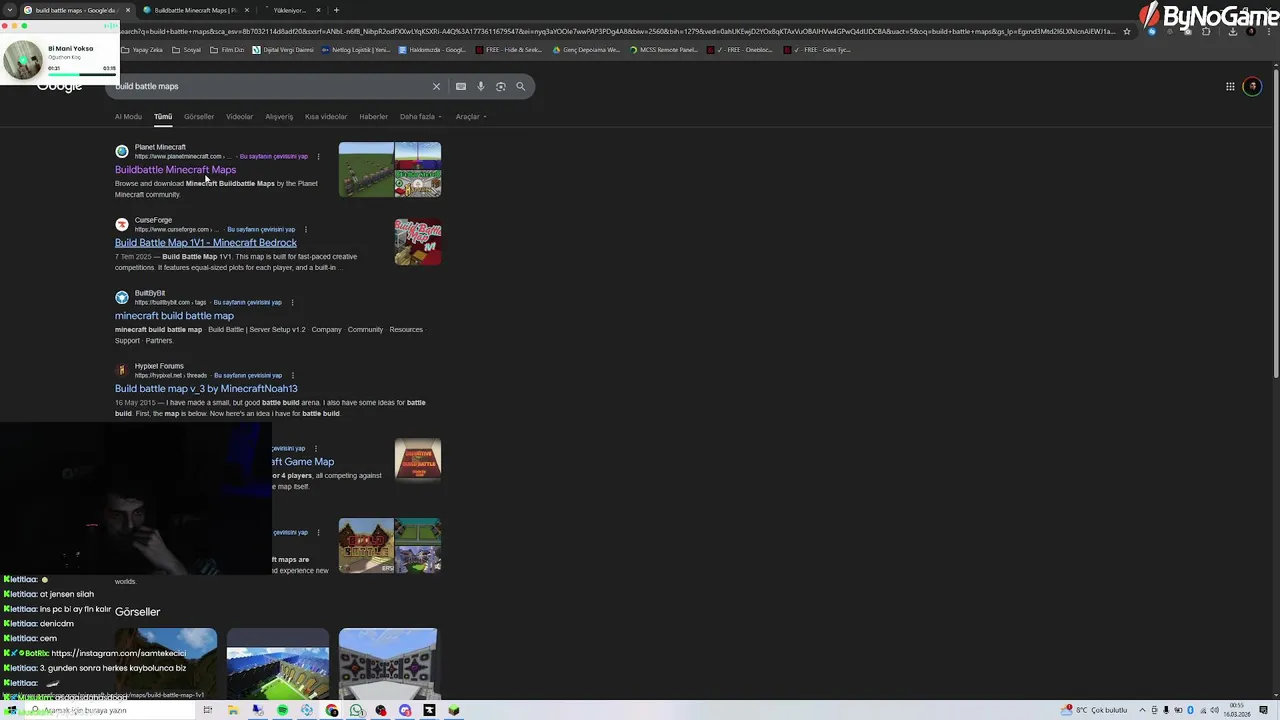
Task: Open Spotify from the taskbar
Action: (x=282, y=710)
